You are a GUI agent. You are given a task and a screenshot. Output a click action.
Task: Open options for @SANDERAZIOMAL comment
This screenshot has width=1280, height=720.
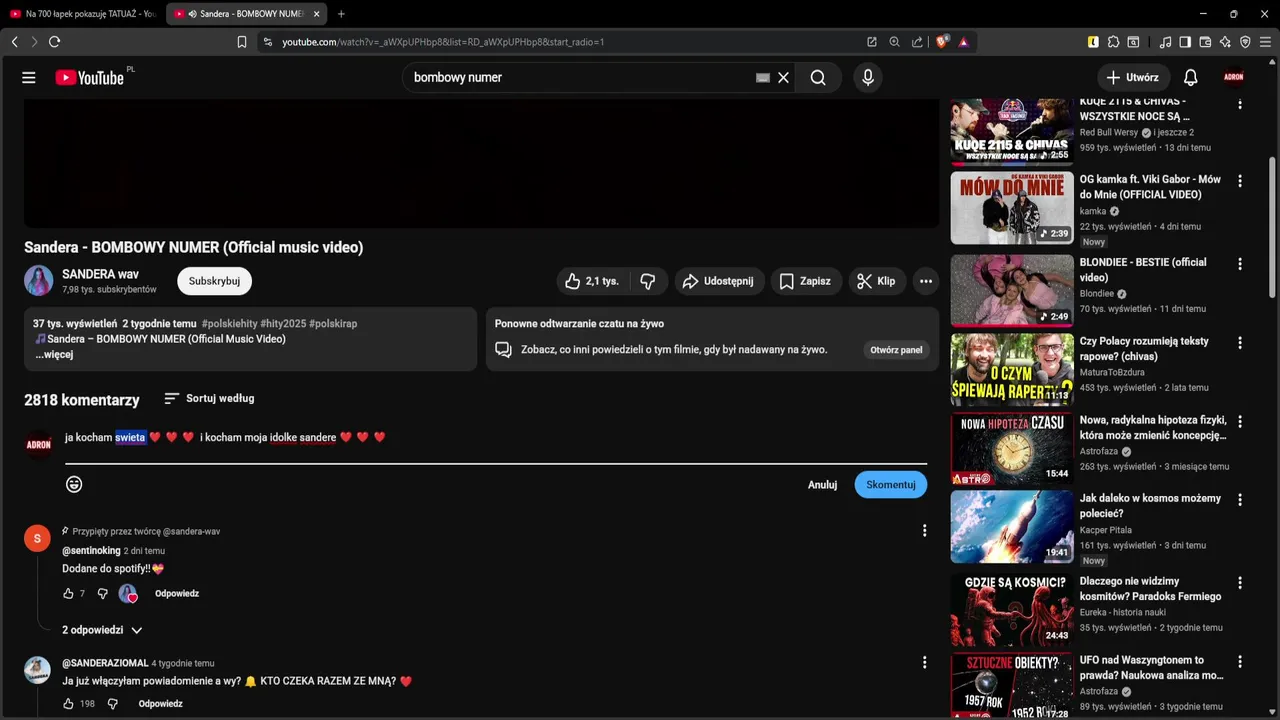click(924, 662)
